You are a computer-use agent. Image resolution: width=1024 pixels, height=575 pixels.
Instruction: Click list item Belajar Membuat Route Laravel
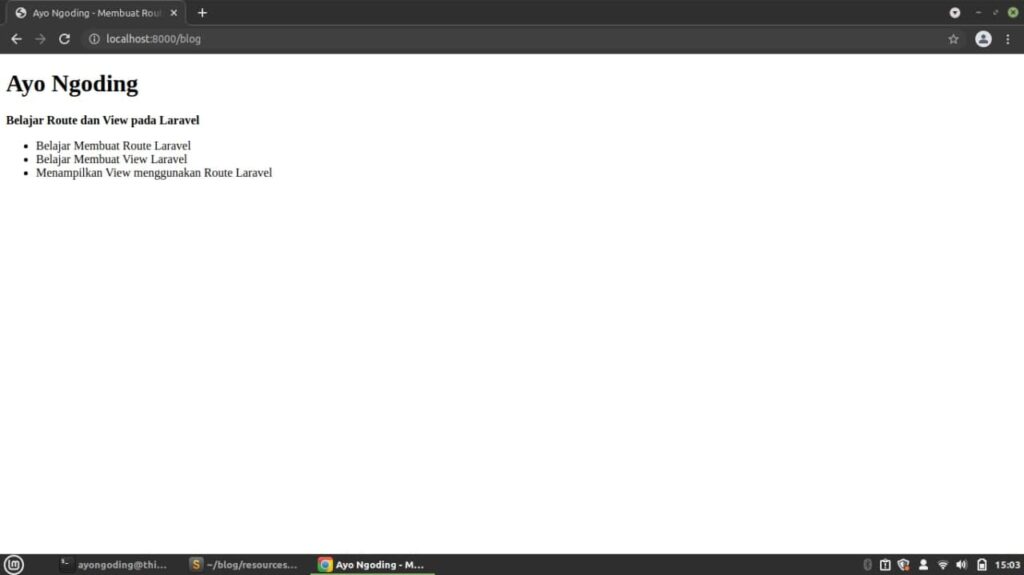point(113,146)
